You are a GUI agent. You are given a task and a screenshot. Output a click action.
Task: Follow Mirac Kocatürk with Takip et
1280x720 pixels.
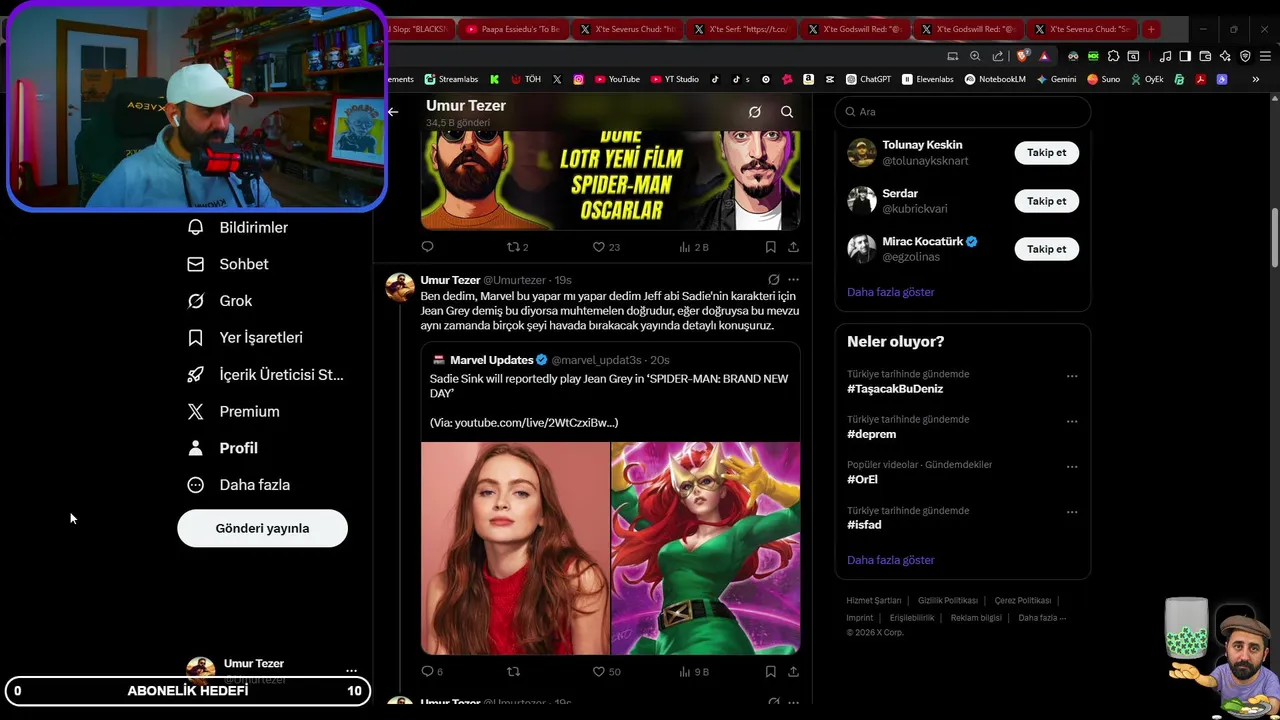tap(1046, 249)
